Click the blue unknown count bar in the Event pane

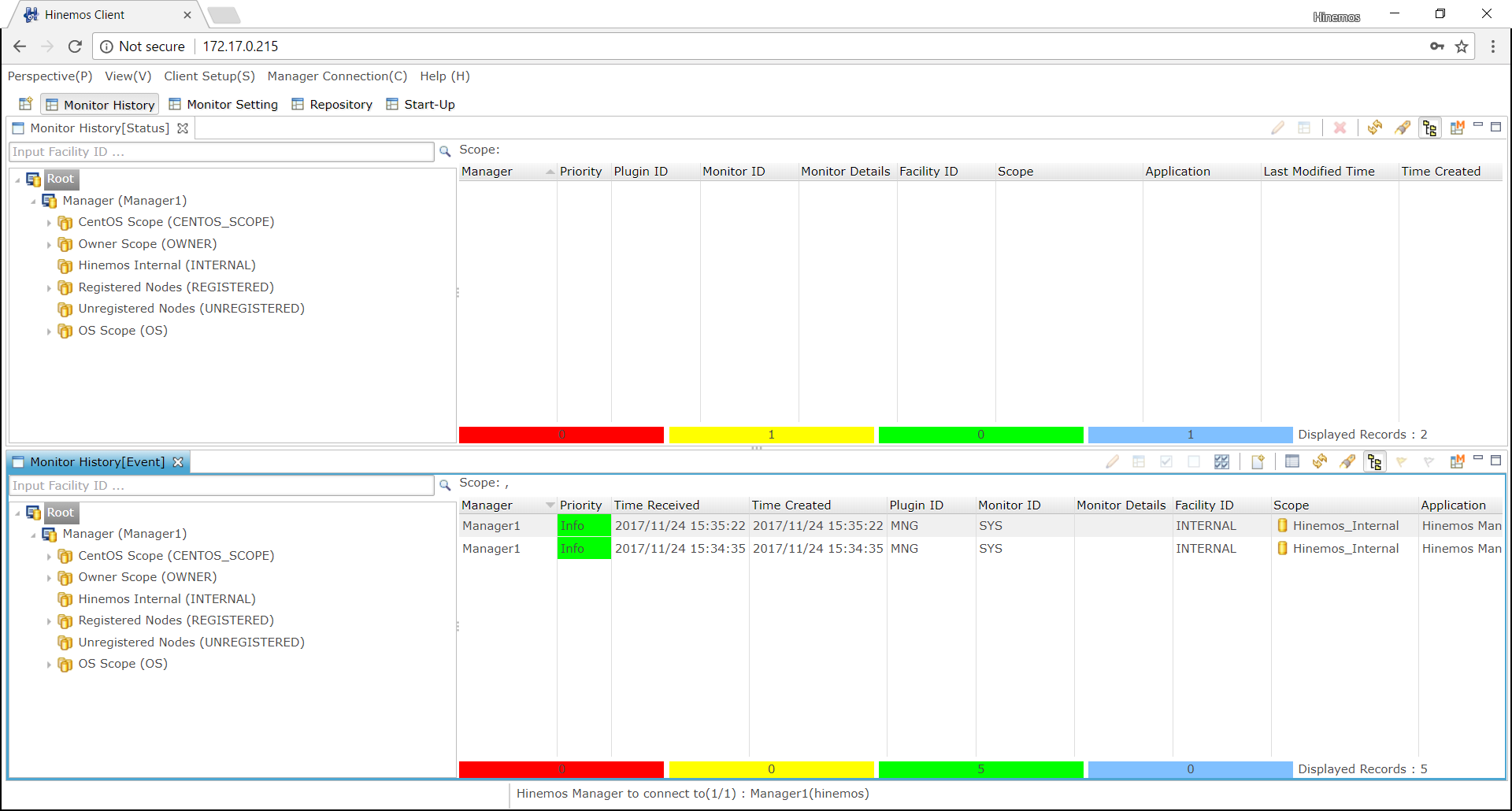pyautogui.click(x=1190, y=768)
